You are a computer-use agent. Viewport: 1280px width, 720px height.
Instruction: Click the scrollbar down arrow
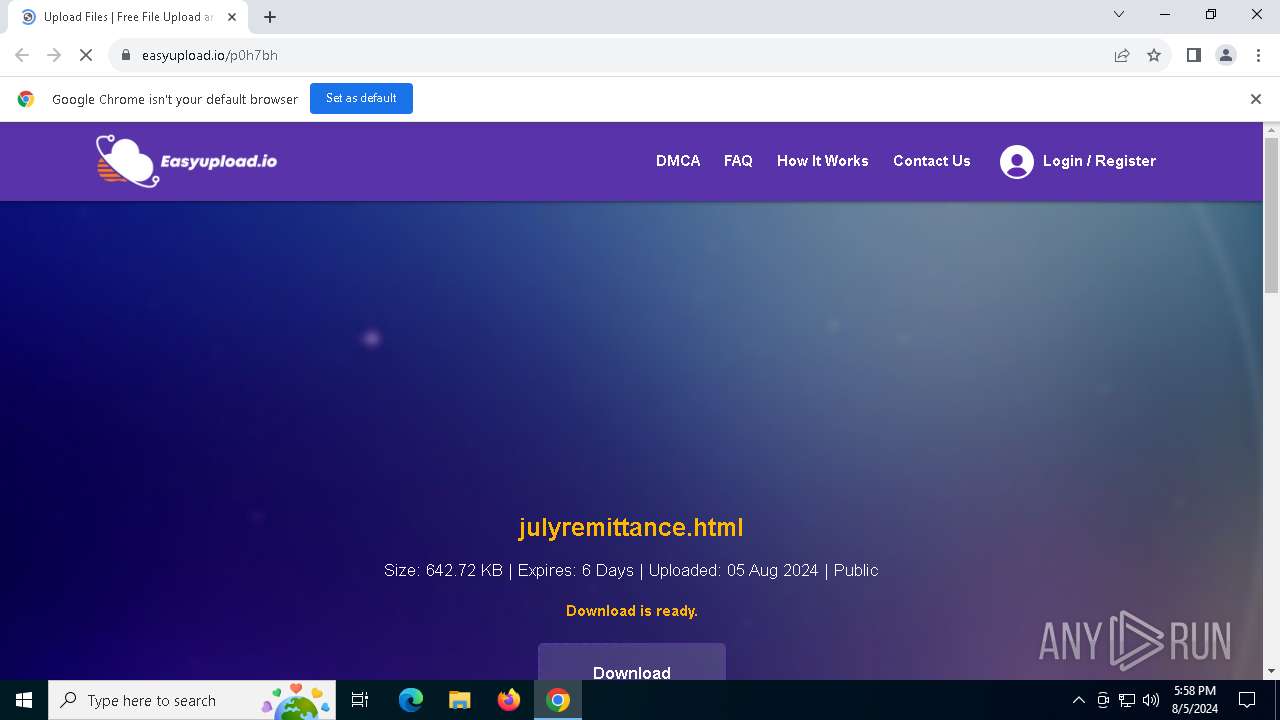pyautogui.click(x=1271, y=671)
